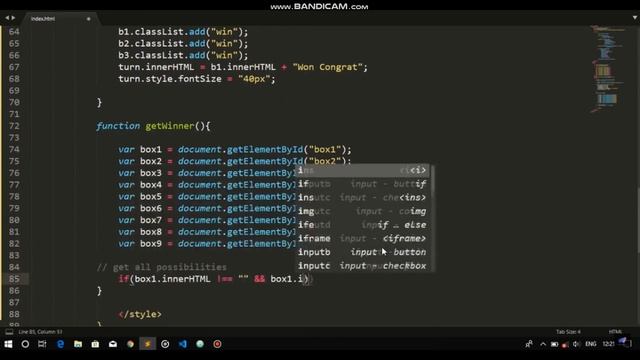
Task: Change the HTML syntax selector
Action: click(615, 332)
